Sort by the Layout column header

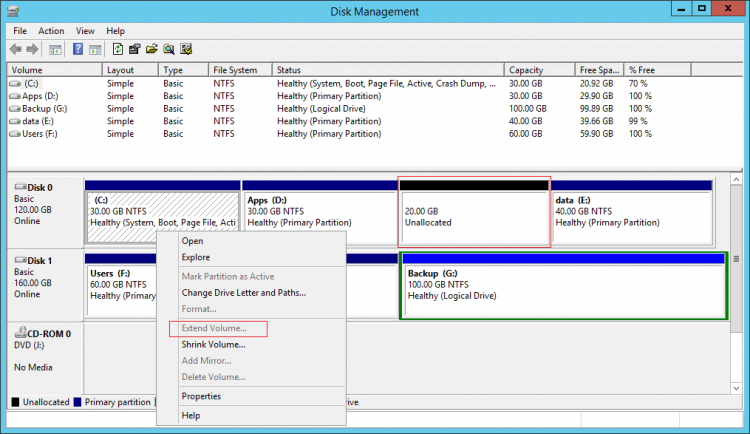[130, 70]
